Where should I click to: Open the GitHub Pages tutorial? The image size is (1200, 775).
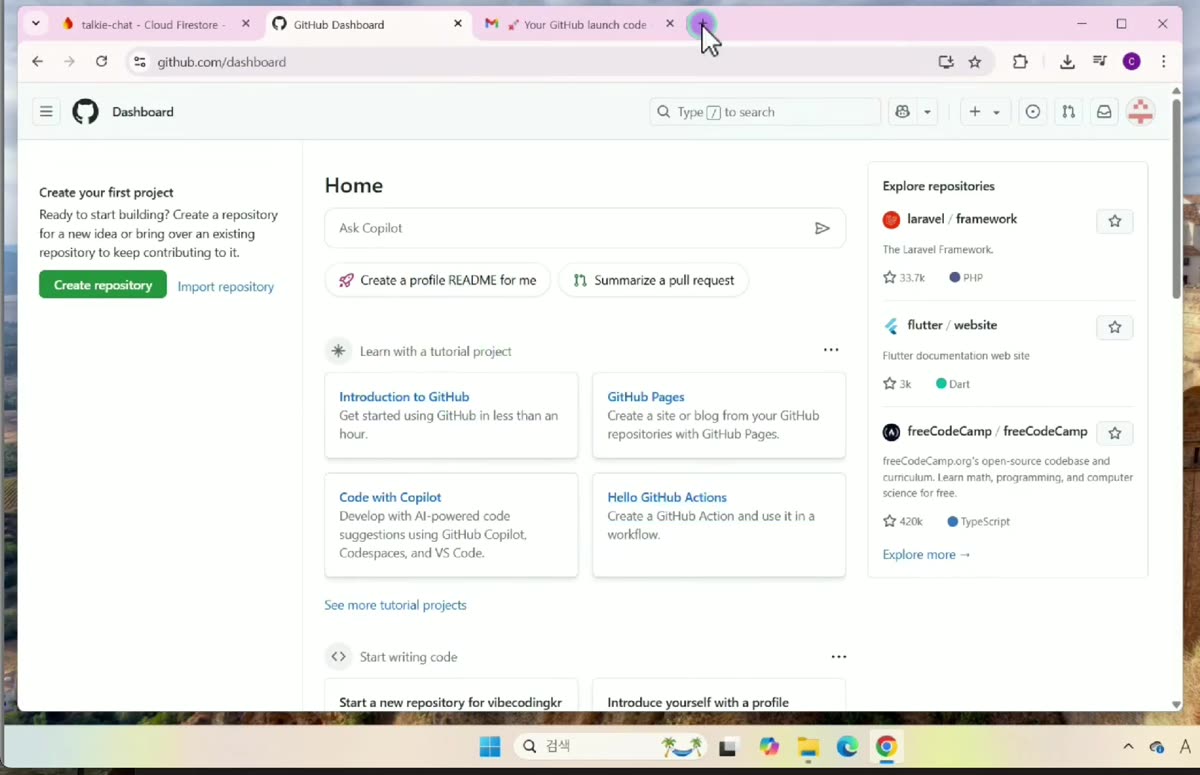click(646, 397)
